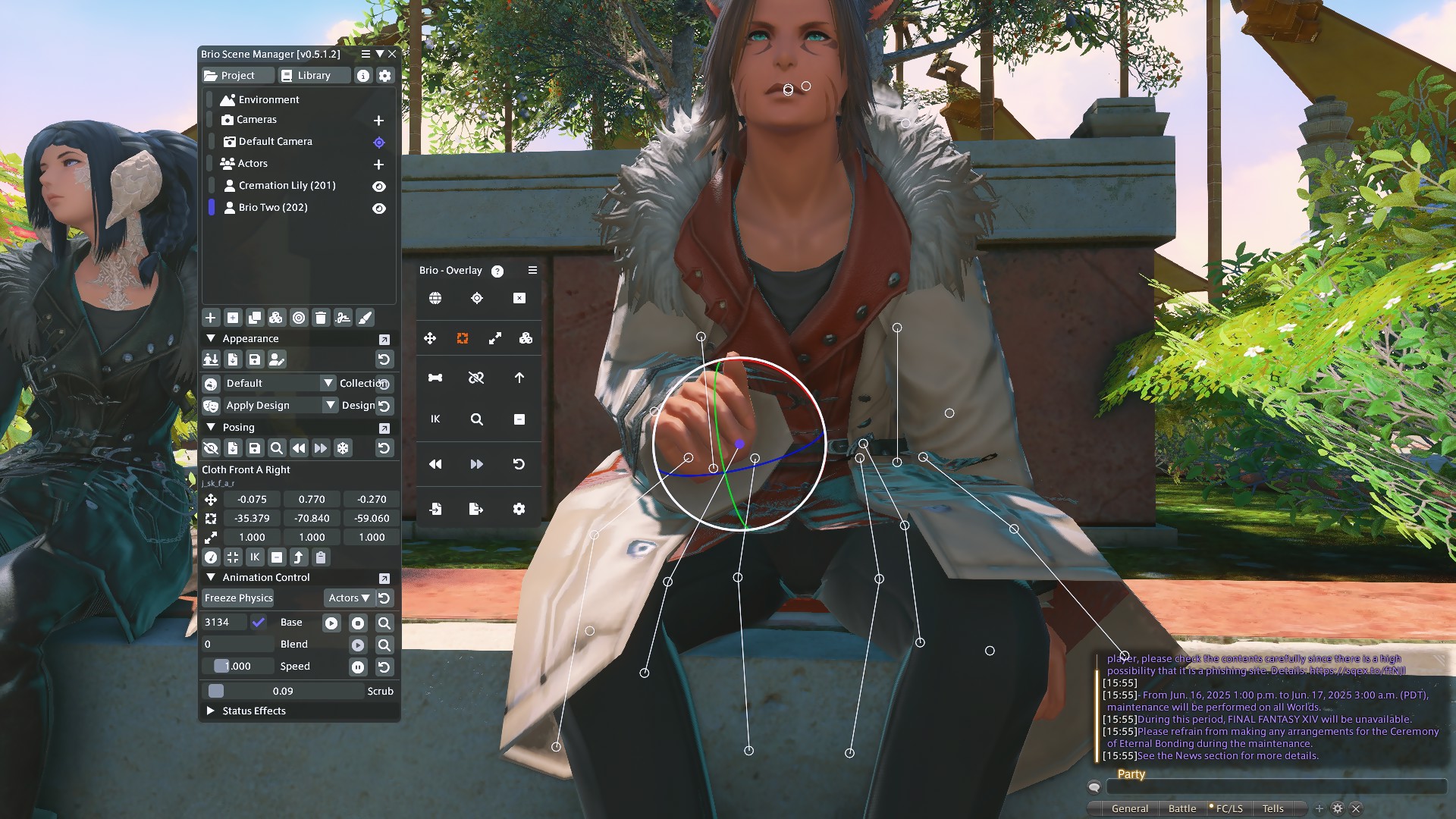Open the Default collection dropdown
This screenshot has height=819, width=1456.
328,384
